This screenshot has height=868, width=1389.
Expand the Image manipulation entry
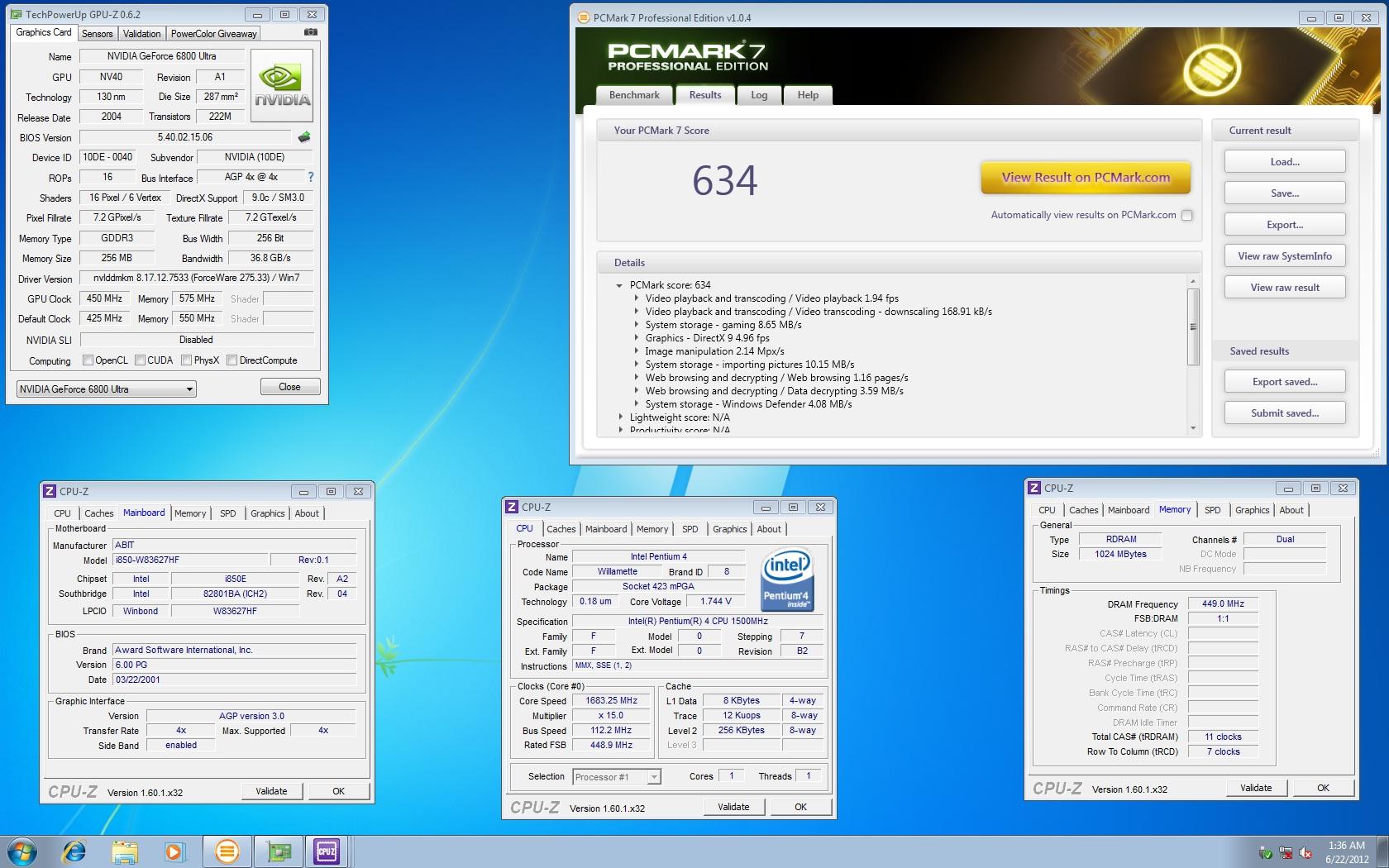pyautogui.click(x=636, y=351)
